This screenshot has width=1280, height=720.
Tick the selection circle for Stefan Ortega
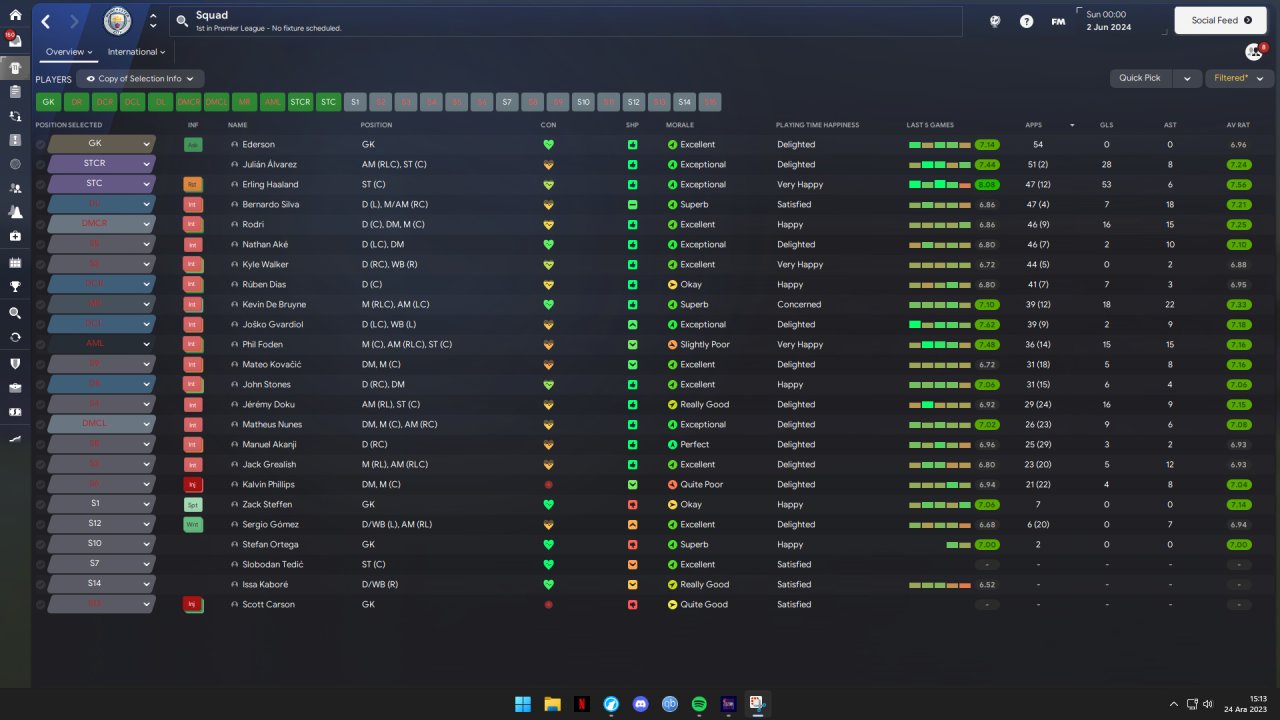40,545
